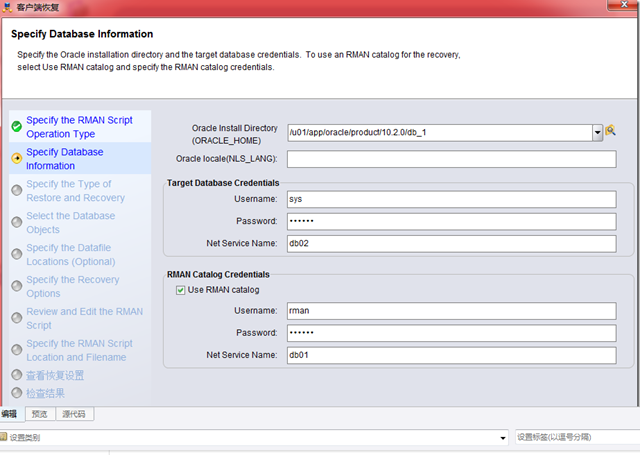
Task: Open the 检查结果 step
Action: click(x=45, y=393)
